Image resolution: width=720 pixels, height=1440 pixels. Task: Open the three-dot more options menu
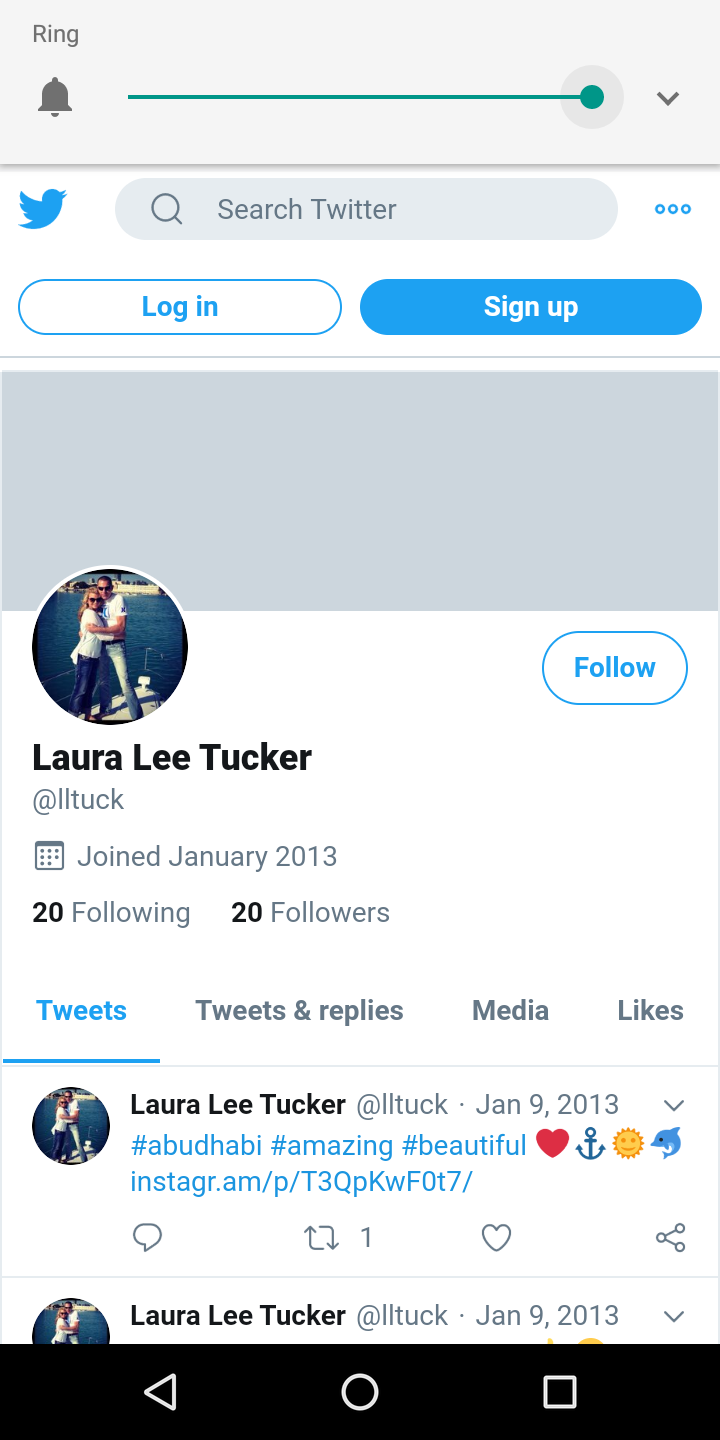coord(672,209)
